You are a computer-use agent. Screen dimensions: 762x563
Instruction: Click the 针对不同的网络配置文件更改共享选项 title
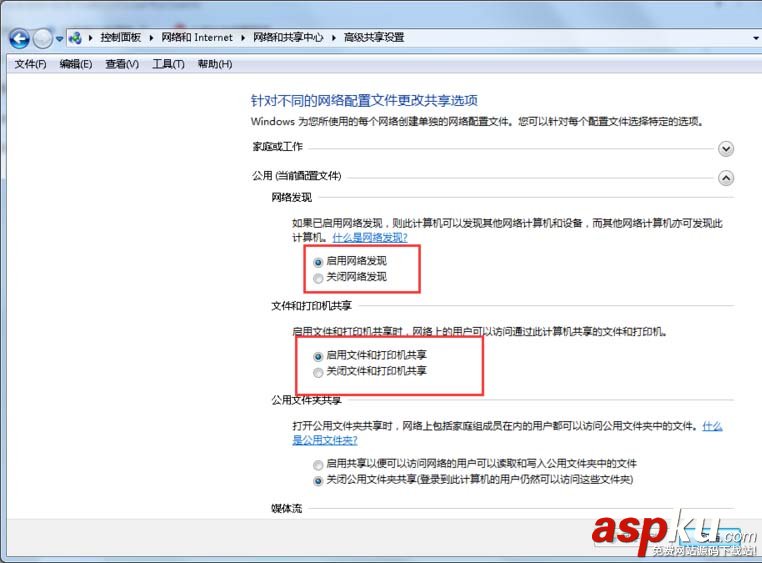coord(364,101)
